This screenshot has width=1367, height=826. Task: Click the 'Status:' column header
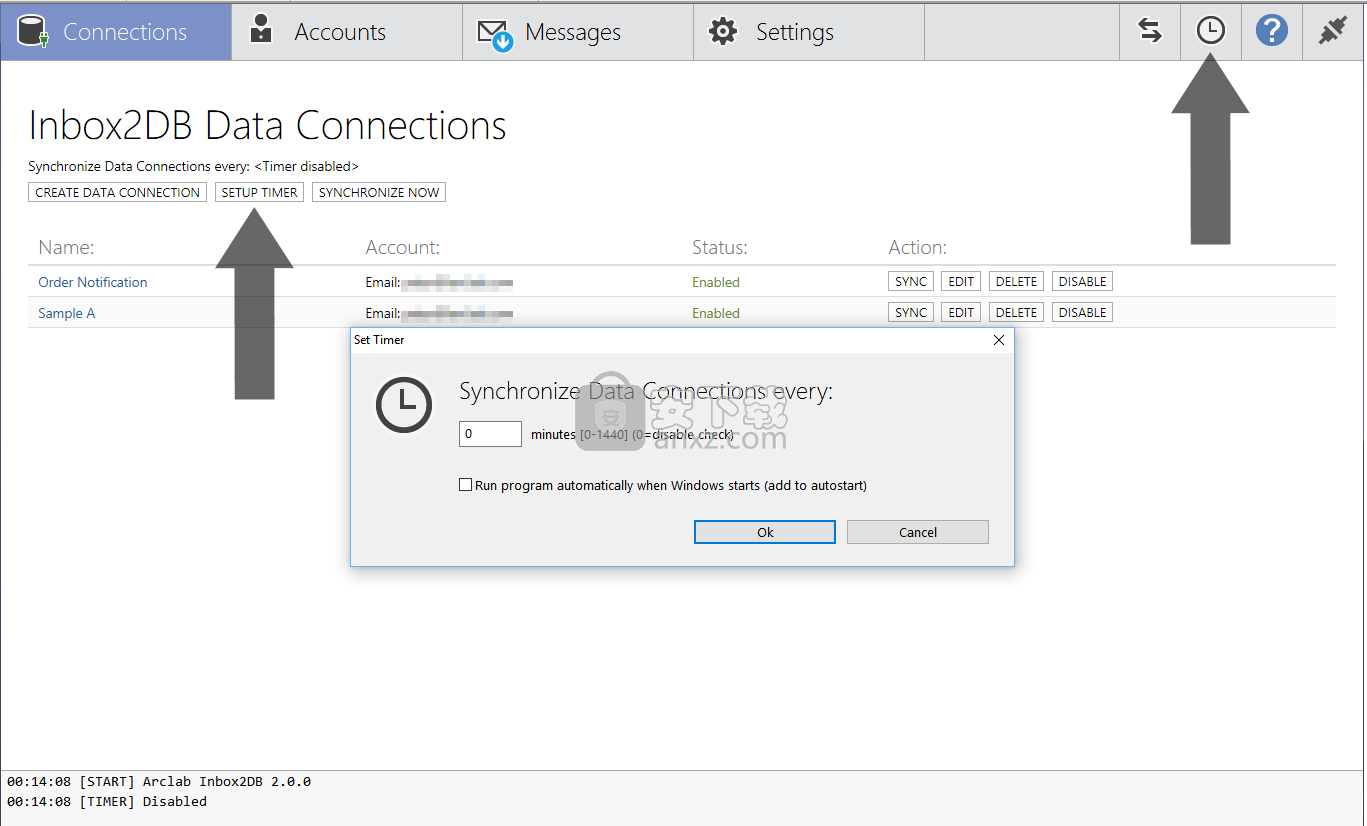[x=720, y=247]
